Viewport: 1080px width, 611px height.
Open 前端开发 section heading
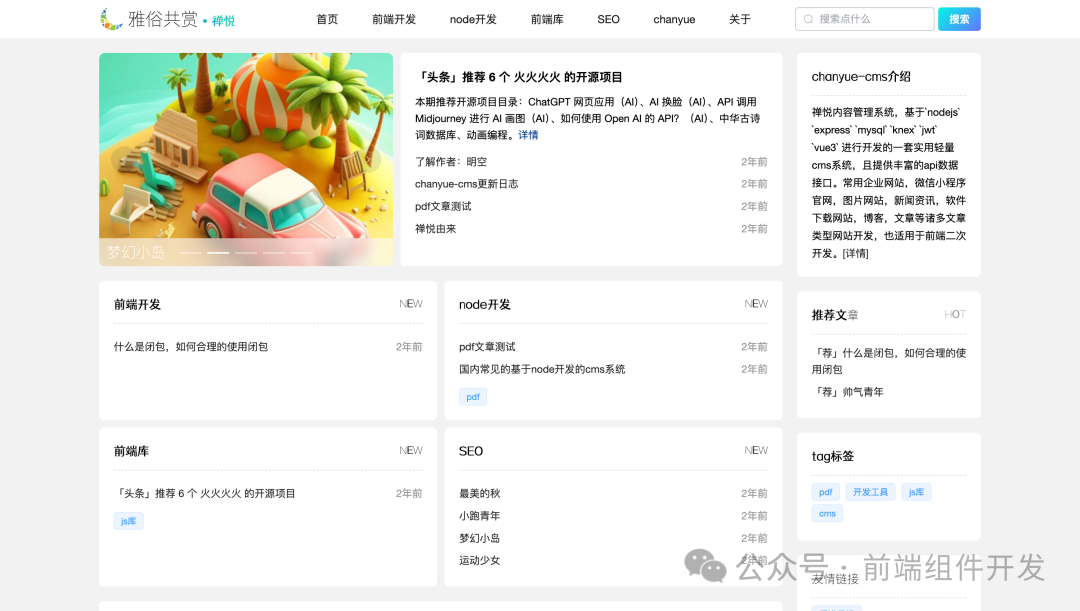[x=137, y=304]
